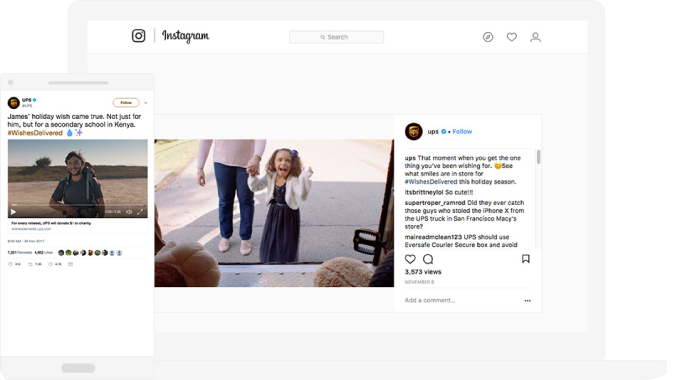Play the UPS tweet video
Screen dimensions: 680x380
[x=13, y=212]
